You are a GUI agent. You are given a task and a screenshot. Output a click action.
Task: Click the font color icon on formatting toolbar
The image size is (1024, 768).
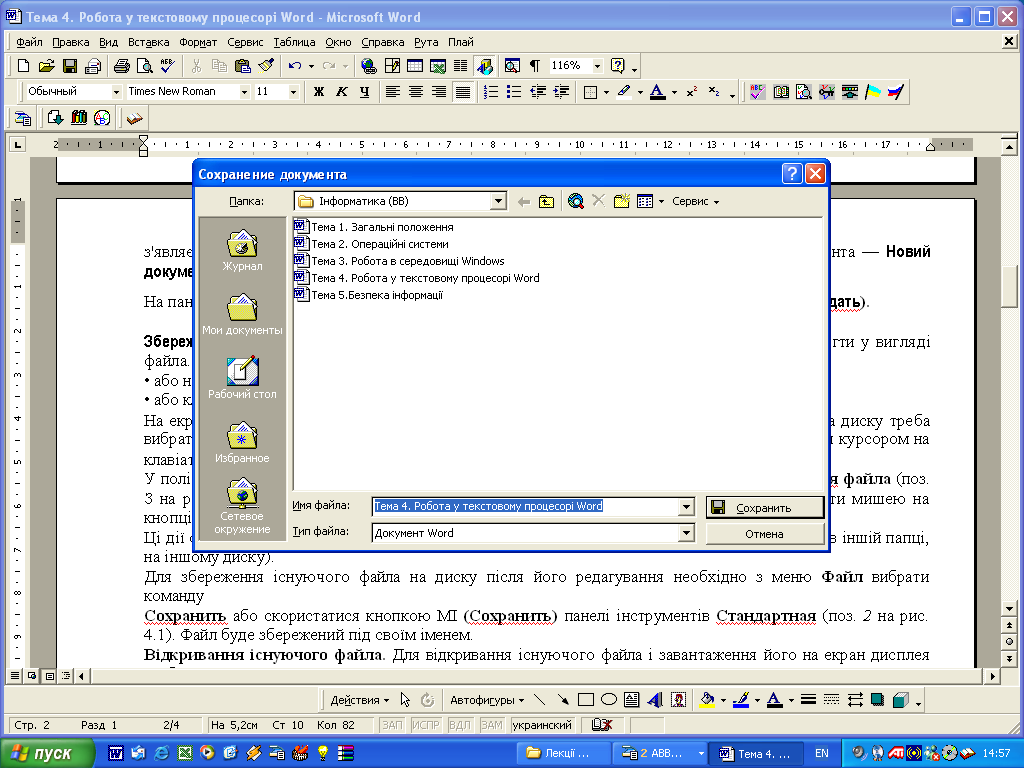(658, 92)
